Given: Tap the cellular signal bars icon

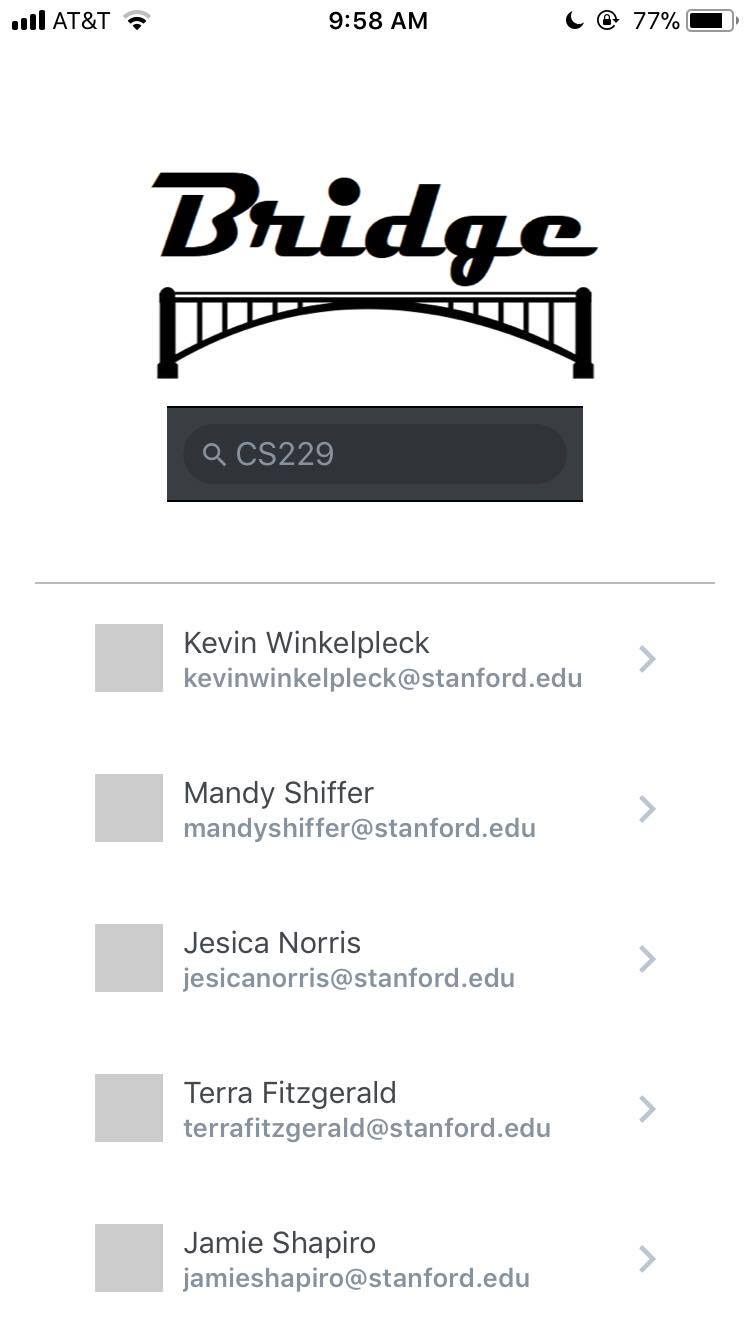Looking at the screenshot, I should (x=28, y=21).
